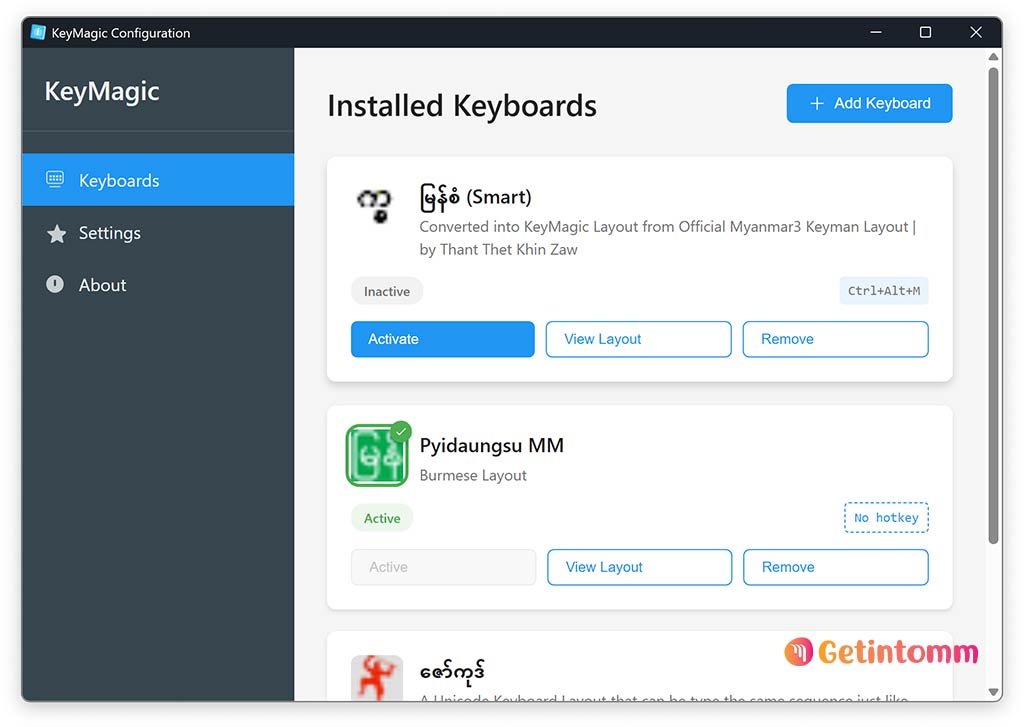Viewport: 1024px width, 727px height.
Task: Click the KeyMagic title bar app icon
Action: pos(39,32)
